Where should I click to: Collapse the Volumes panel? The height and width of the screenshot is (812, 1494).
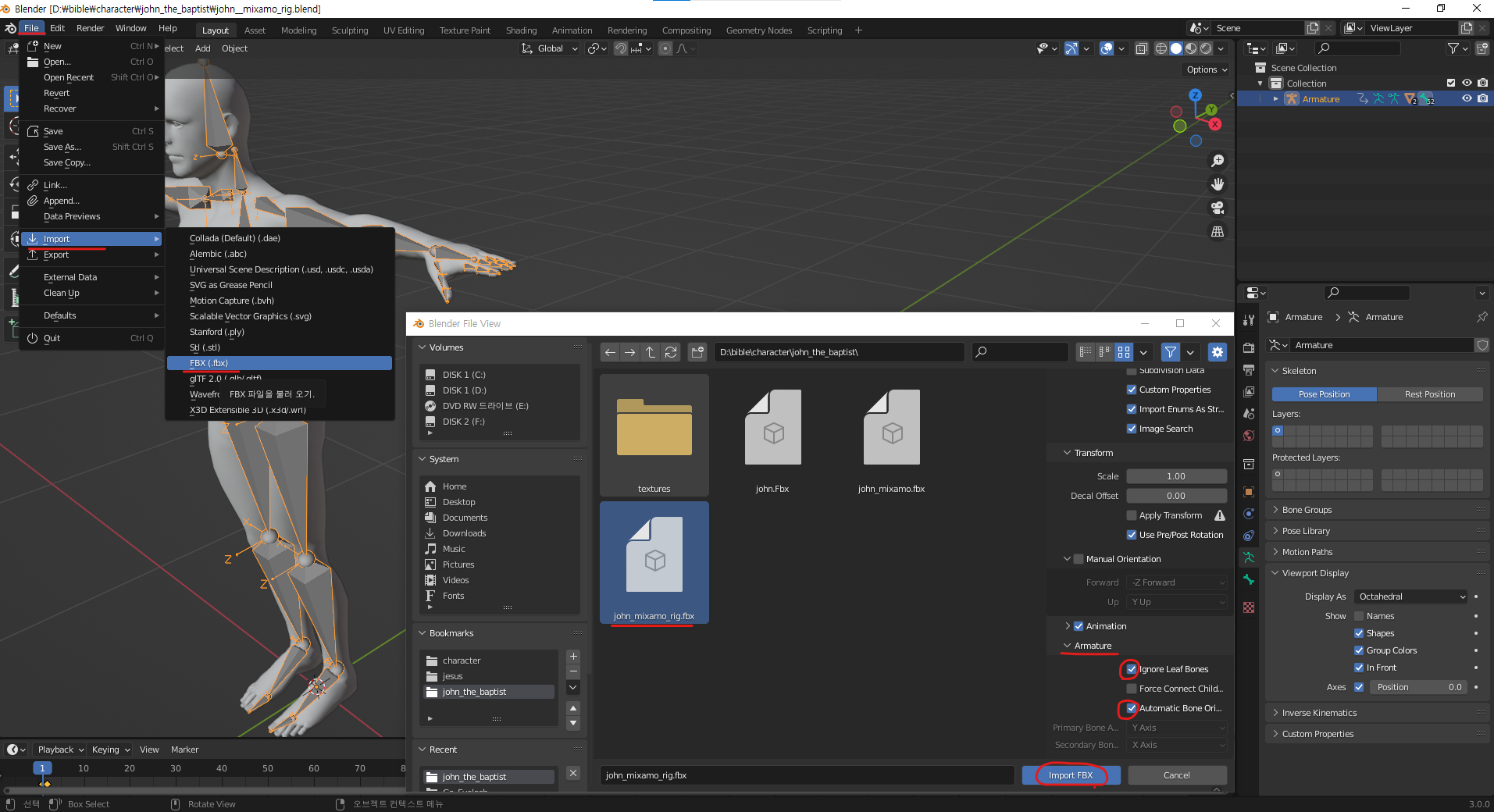click(x=423, y=347)
